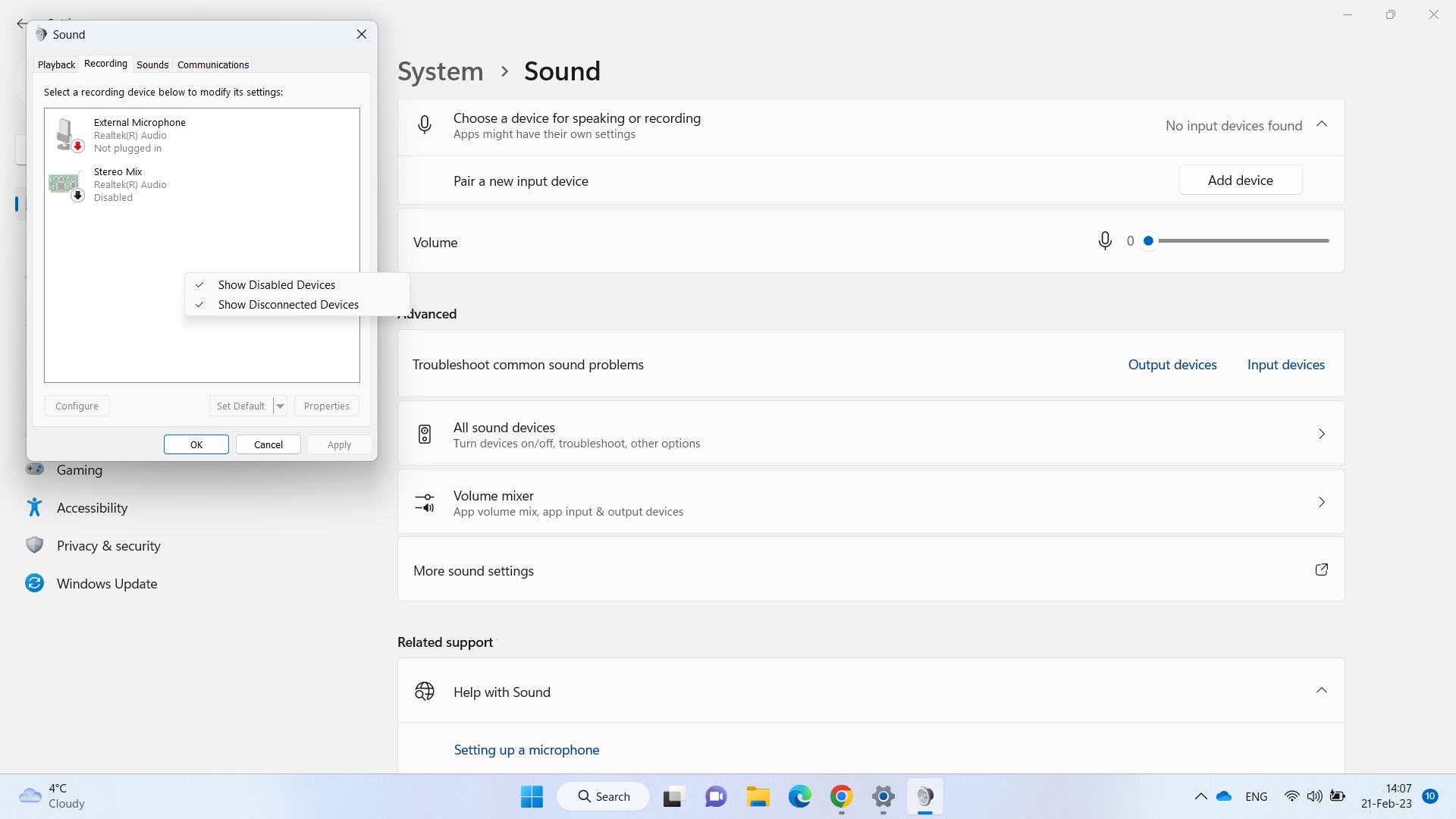Uncheck Show Disconnected Devices
Screen dimensions: 1456x819
click(288, 304)
